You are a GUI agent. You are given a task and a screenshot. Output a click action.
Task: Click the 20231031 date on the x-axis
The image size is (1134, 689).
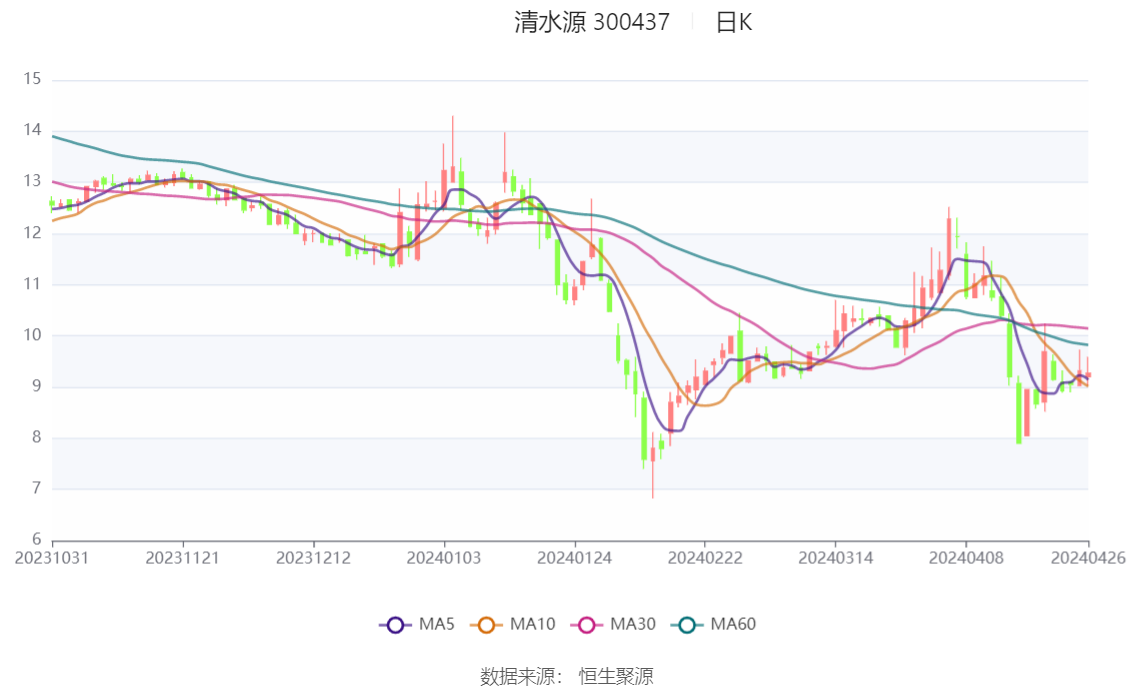[x=52, y=557]
